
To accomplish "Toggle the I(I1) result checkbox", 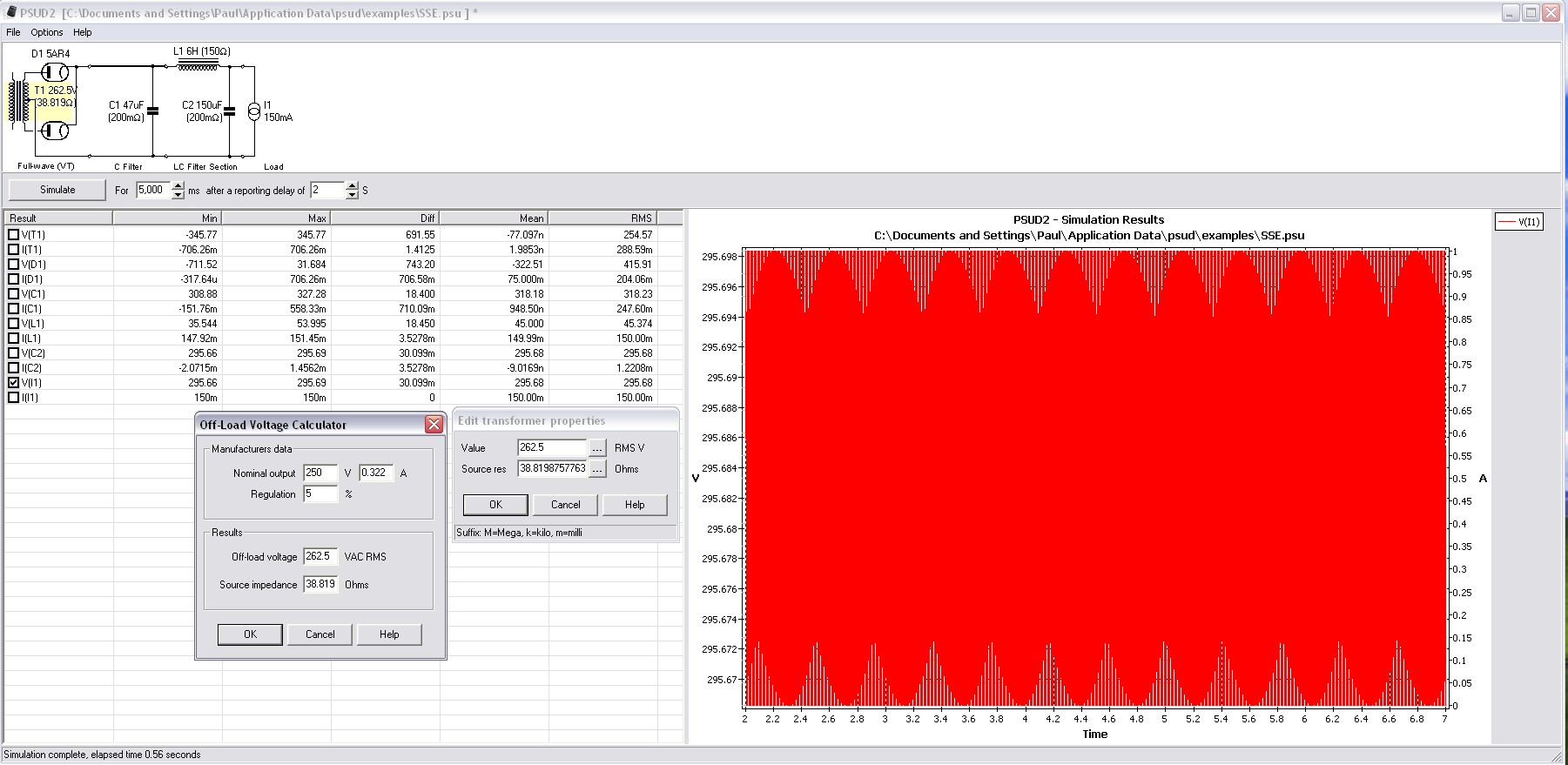I will (x=13, y=398).
